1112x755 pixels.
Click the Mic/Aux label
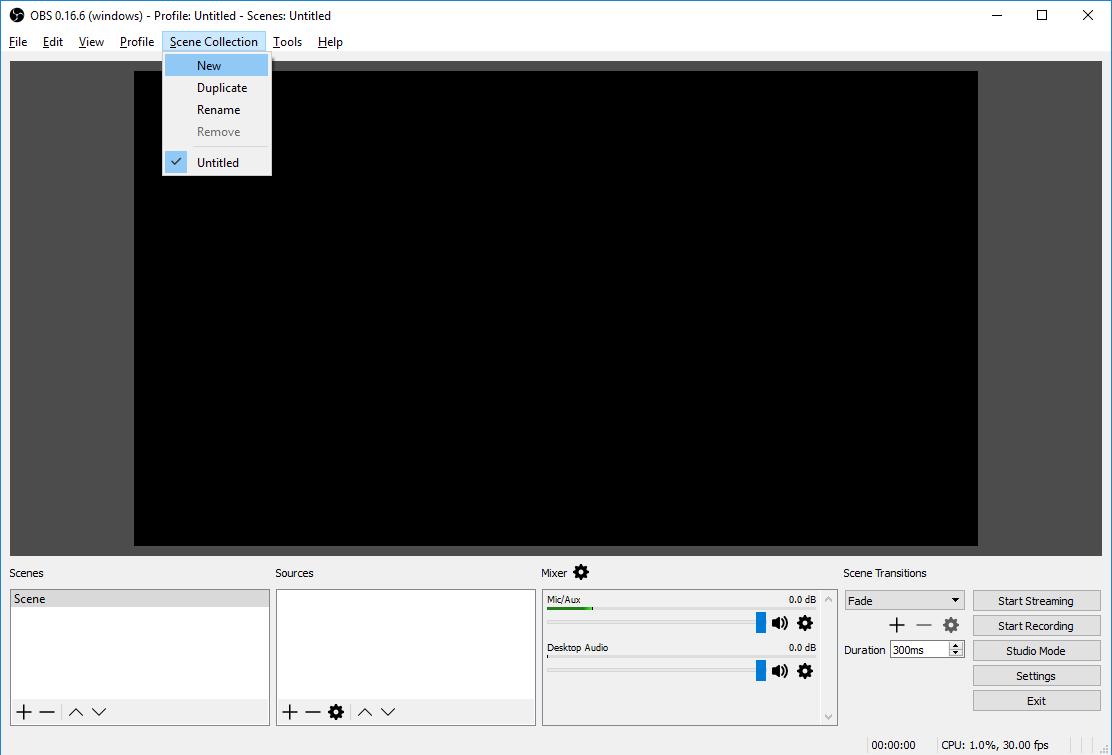(x=563, y=600)
